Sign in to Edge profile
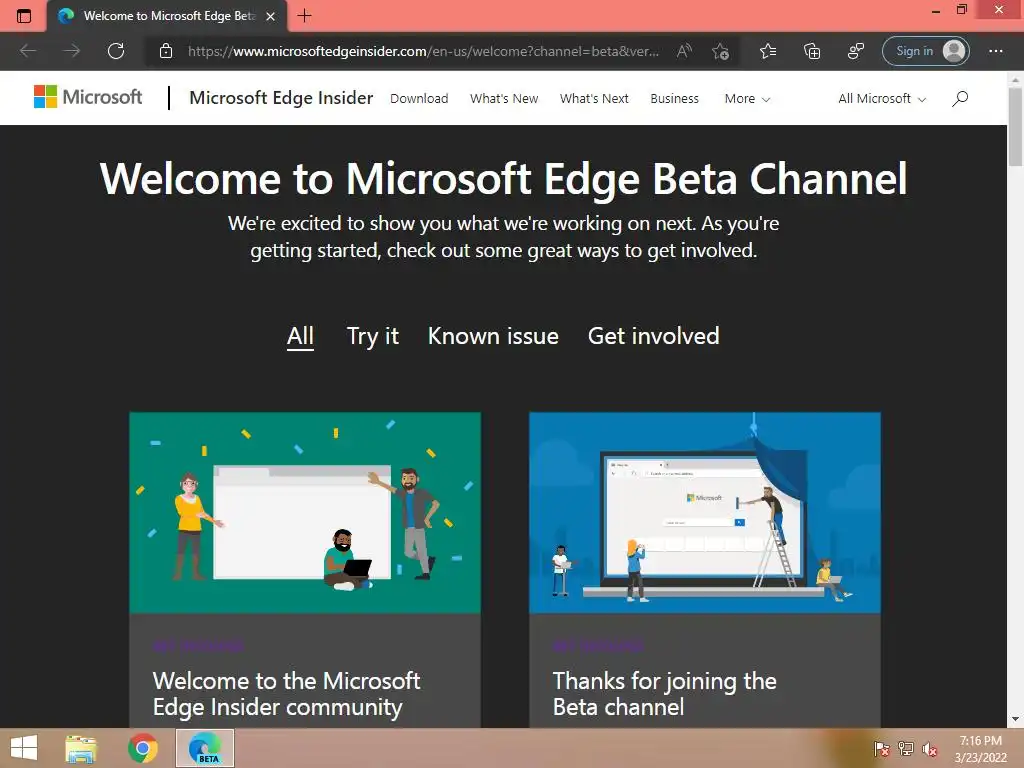Screen dimensions: 1024x768 coord(925,51)
